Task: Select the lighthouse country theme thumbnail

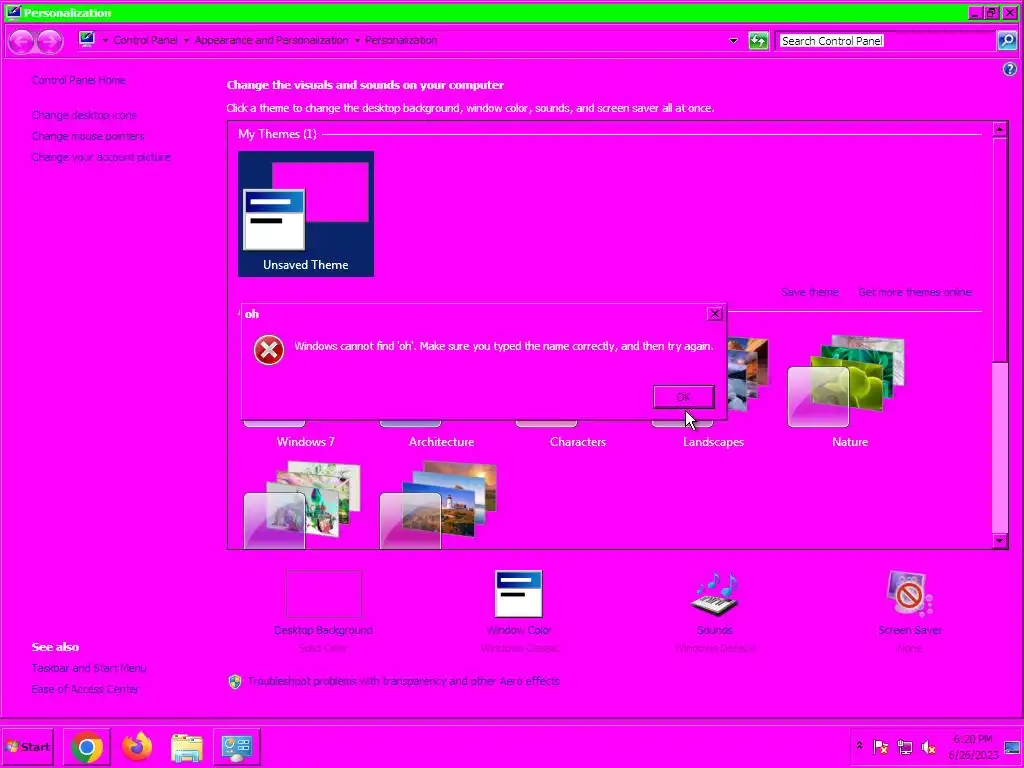Action: 439,504
